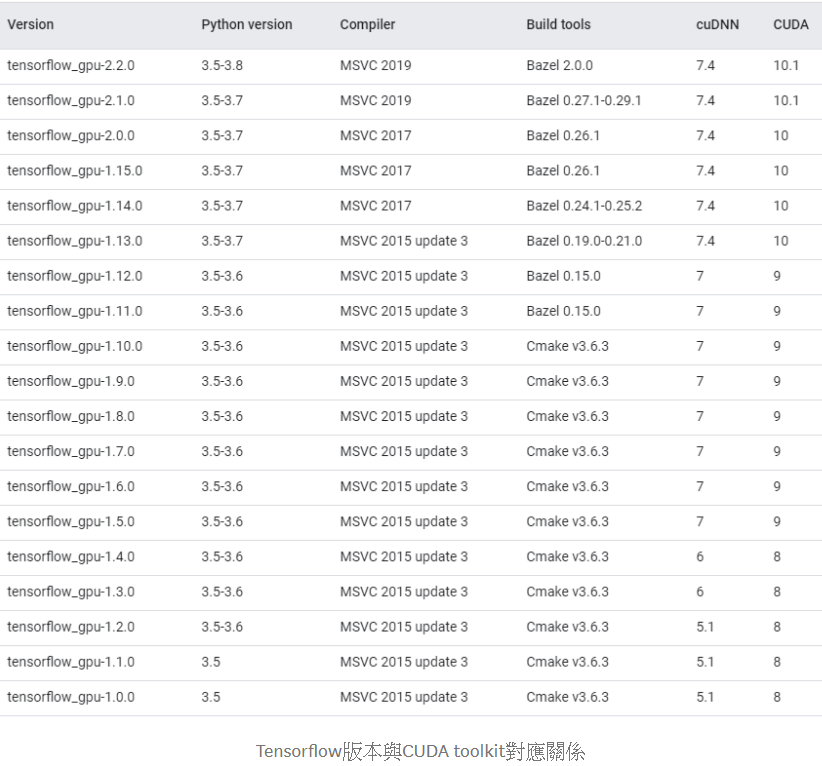Viewport: 822px width, 766px height.
Task: Click Bazel 0.26.1 in tensorflow_gpu-1.15.0 row
Action: point(563,171)
